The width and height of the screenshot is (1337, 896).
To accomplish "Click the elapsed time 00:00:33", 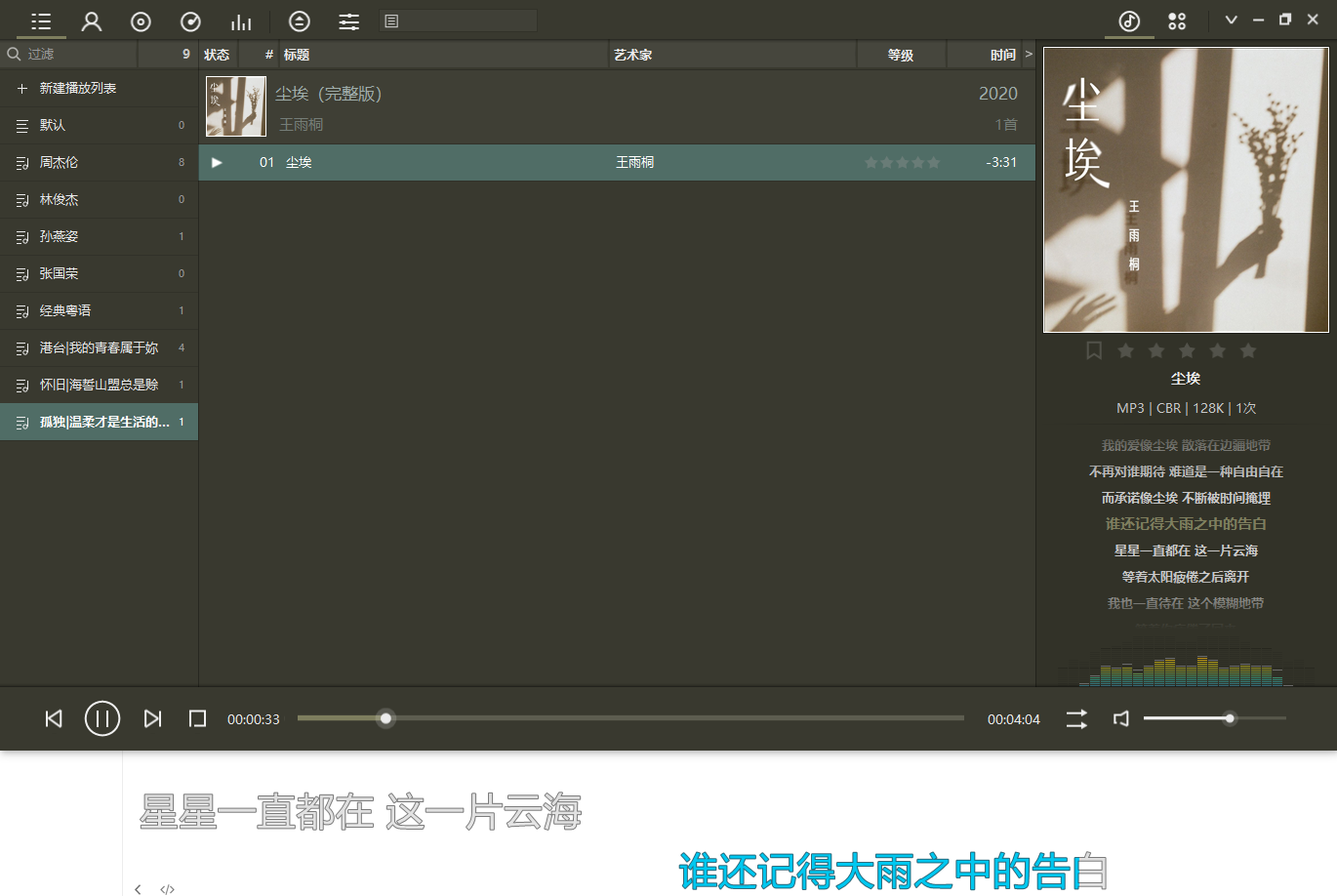I will point(254,719).
